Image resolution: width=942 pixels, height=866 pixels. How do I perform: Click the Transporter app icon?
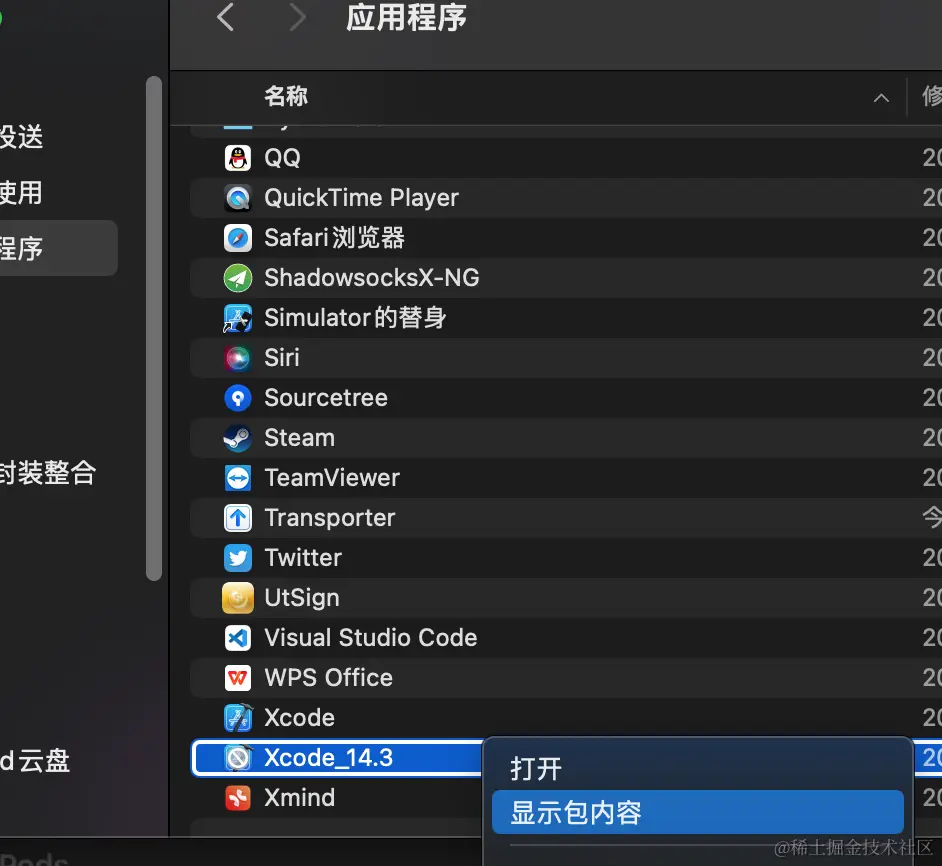click(237, 517)
